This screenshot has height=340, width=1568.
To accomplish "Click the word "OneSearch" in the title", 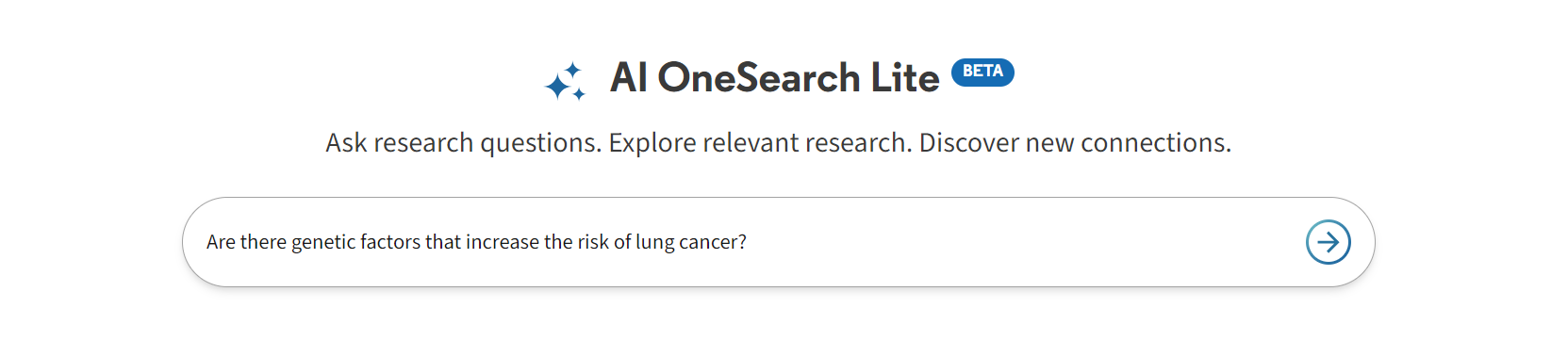I will point(759,77).
